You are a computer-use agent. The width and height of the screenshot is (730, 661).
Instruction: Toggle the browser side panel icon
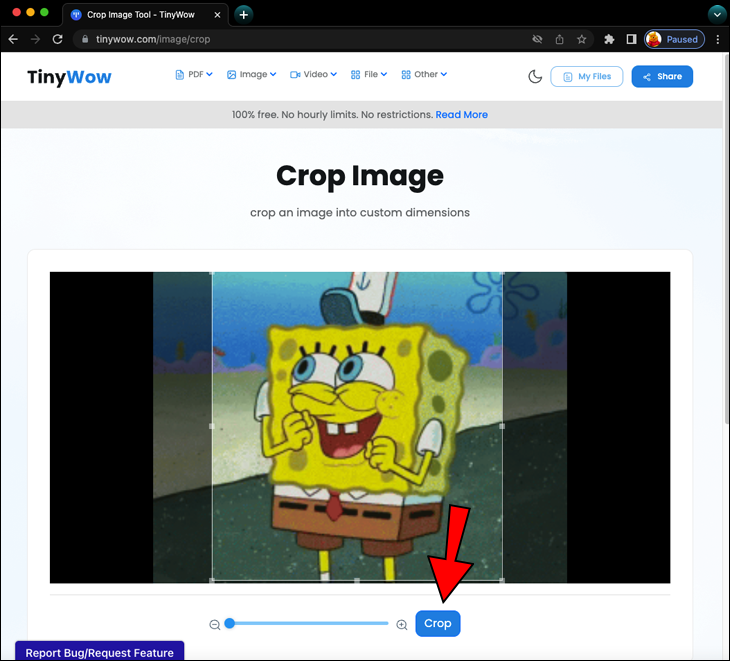click(631, 40)
